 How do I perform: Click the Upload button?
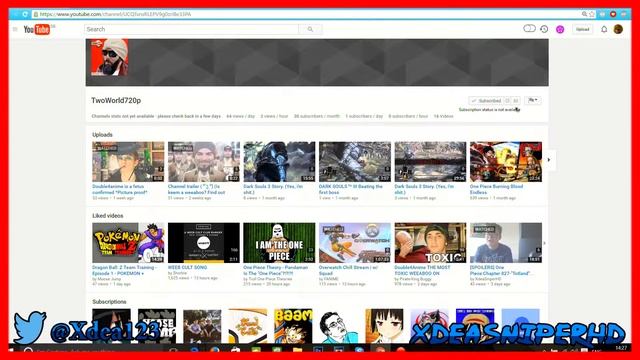(x=582, y=29)
